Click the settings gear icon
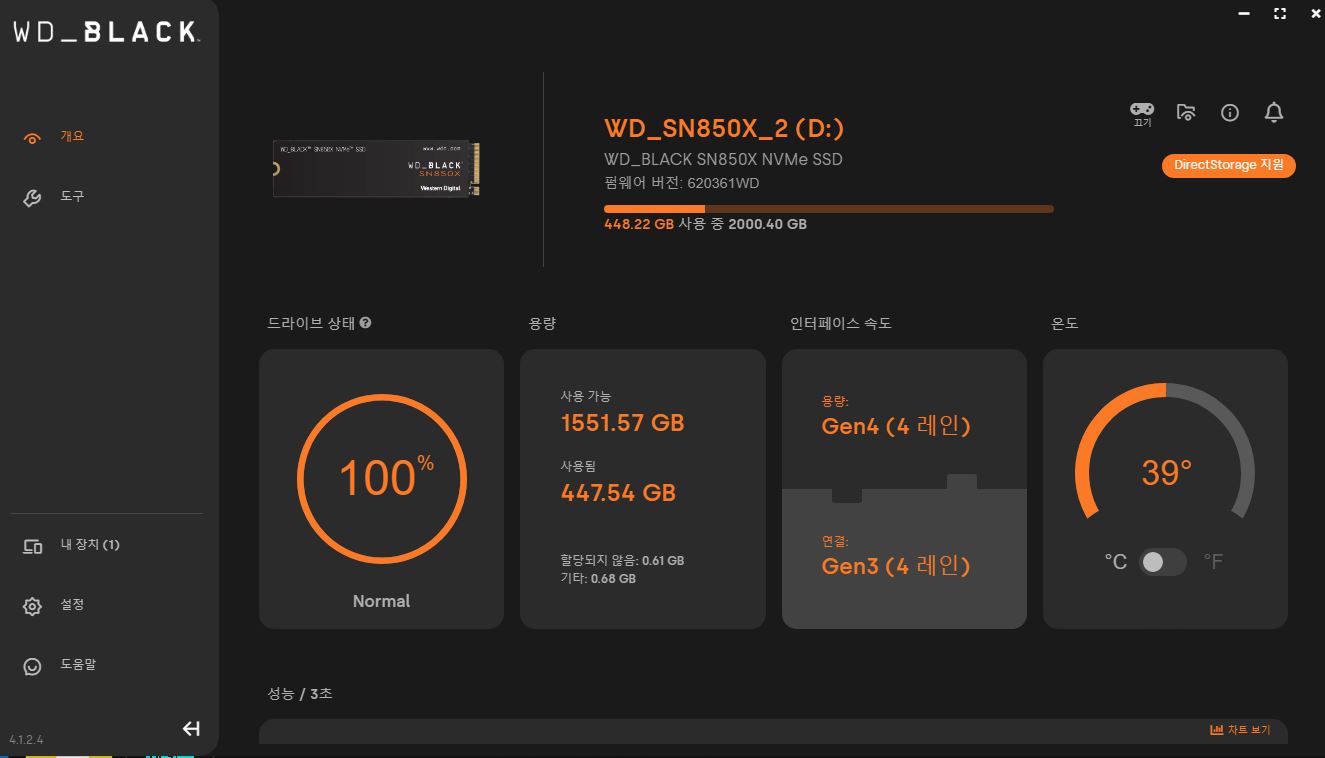Screen dimensions: 1325x758 [x=32, y=606]
